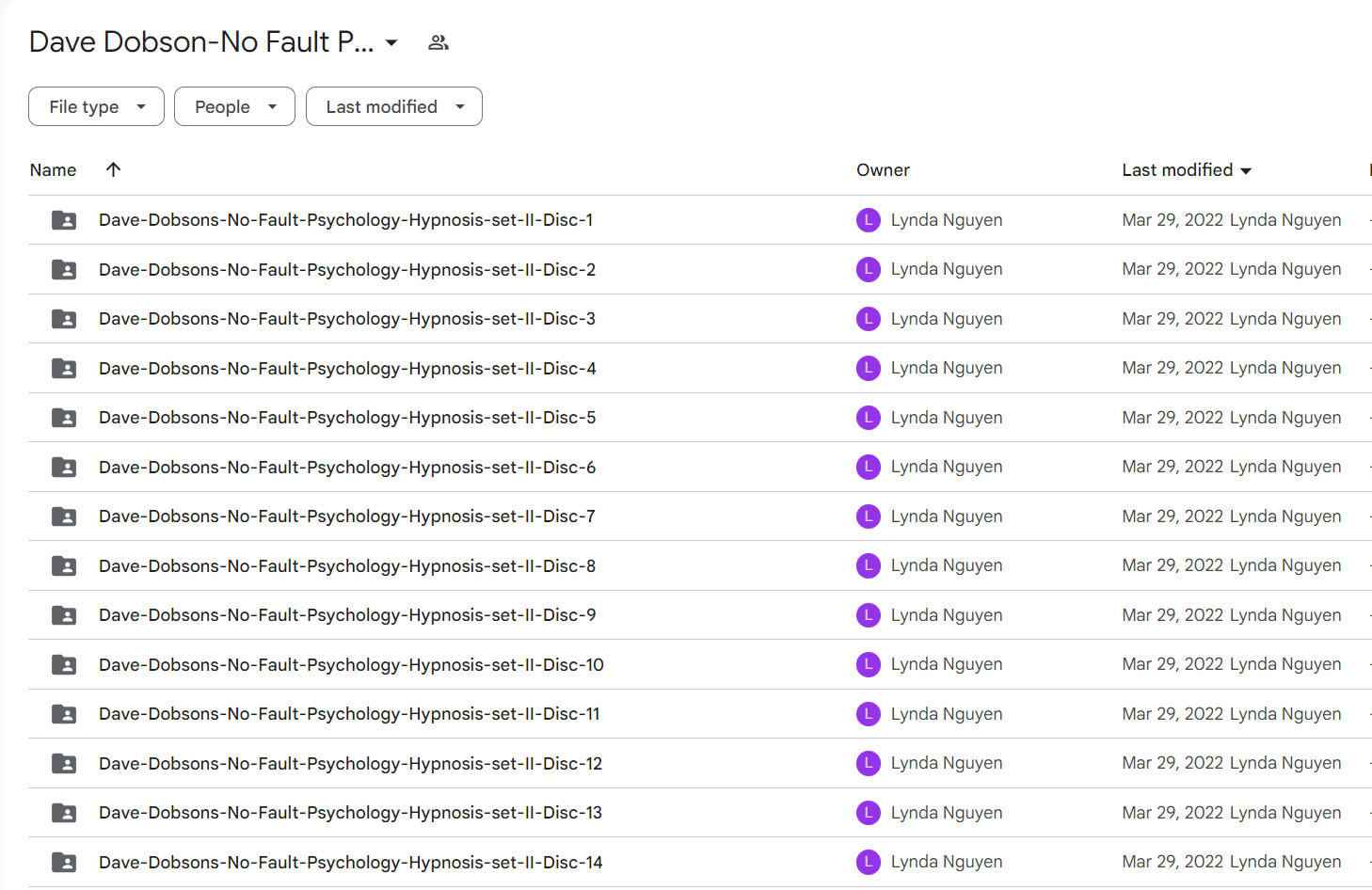Select folder name ending in Disc-14
Image resolution: width=1372 pixels, height=890 pixels.
[351, 862]
